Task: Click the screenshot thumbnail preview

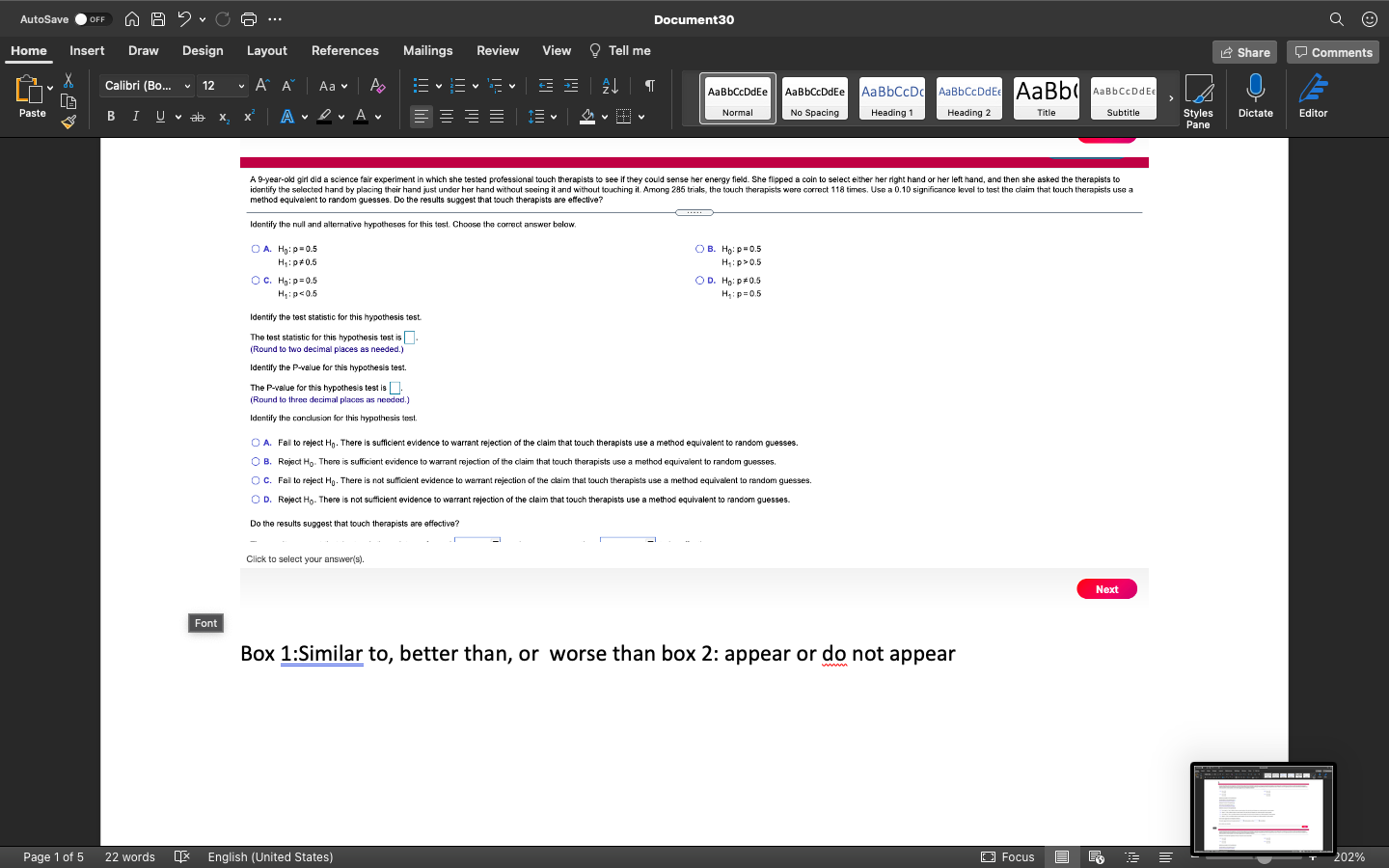Action: (1264, 808)
